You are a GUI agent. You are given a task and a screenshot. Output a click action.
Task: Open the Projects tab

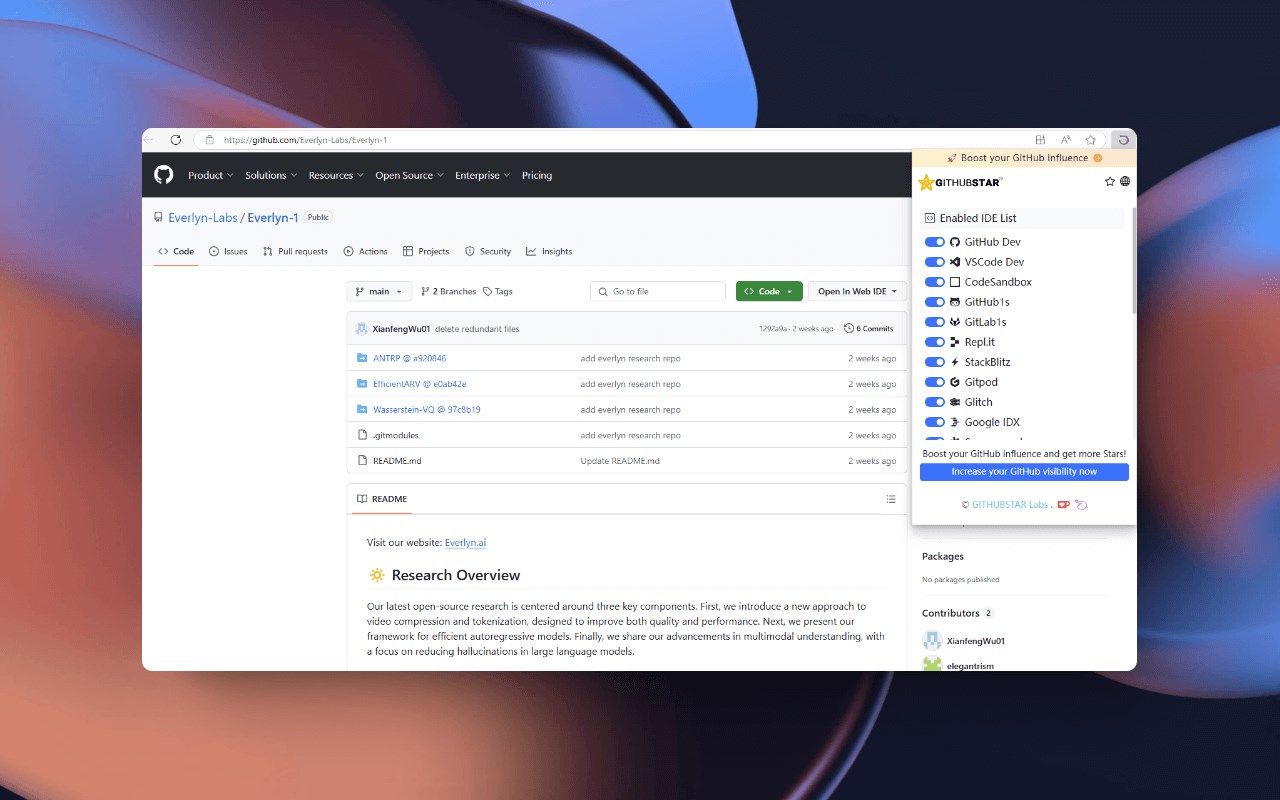pyautogui.click(x=426, y=251)
